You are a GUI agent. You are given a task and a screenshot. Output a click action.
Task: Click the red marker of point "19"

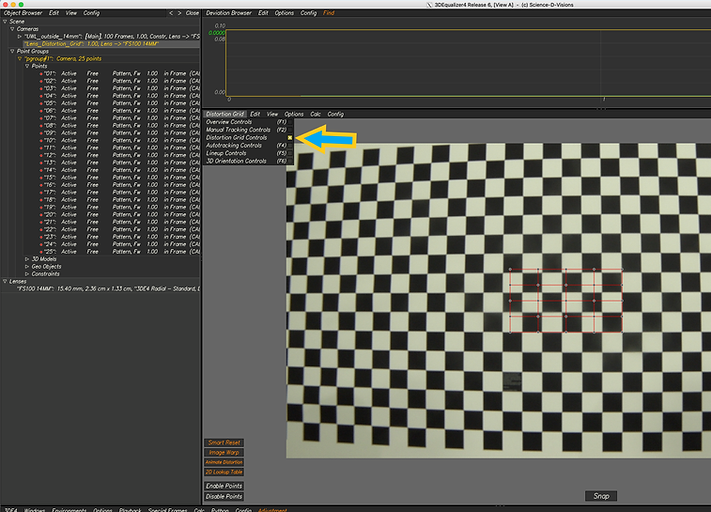(41, 207)
